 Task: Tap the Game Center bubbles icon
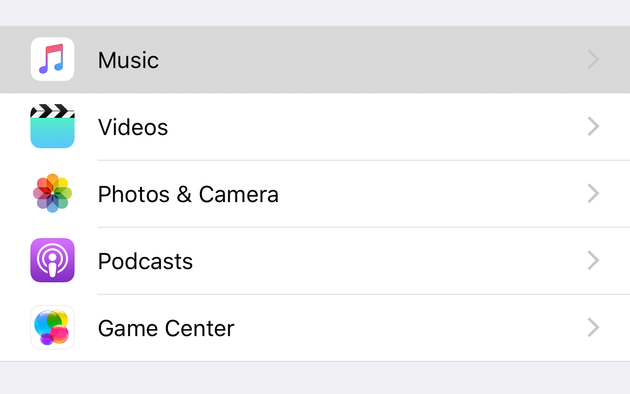52,327
